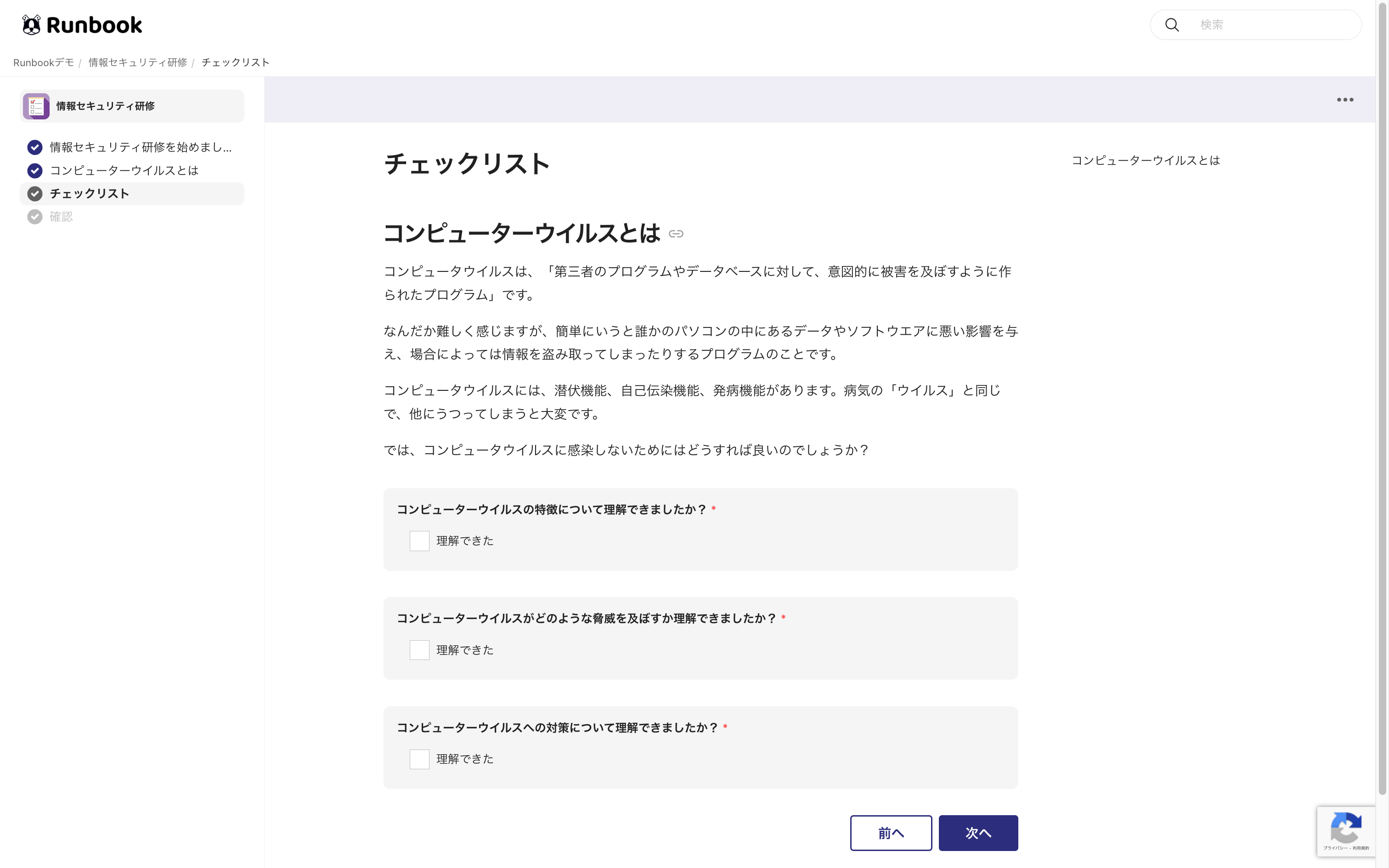Open 確認 step in sidebar

(x=61, y=217)
